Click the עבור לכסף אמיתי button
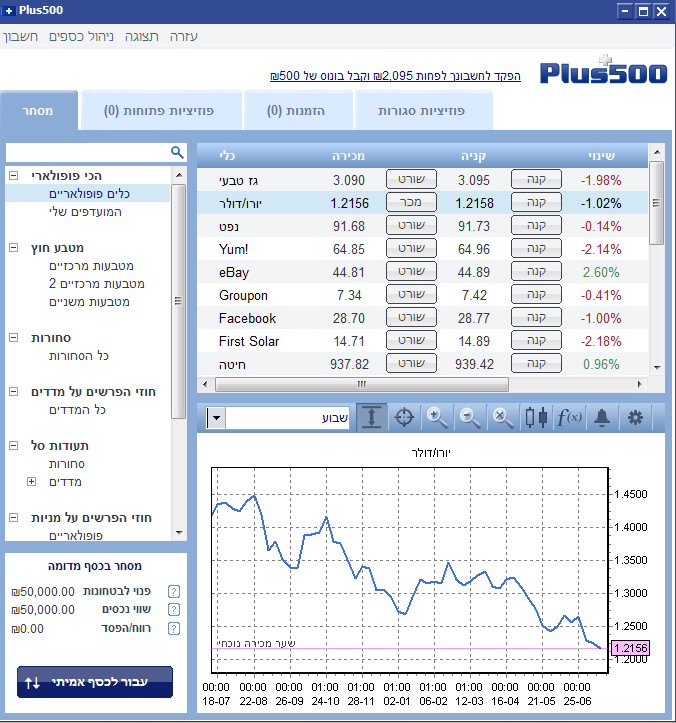Viewport: 676px width, 723px height. point(95,682)
